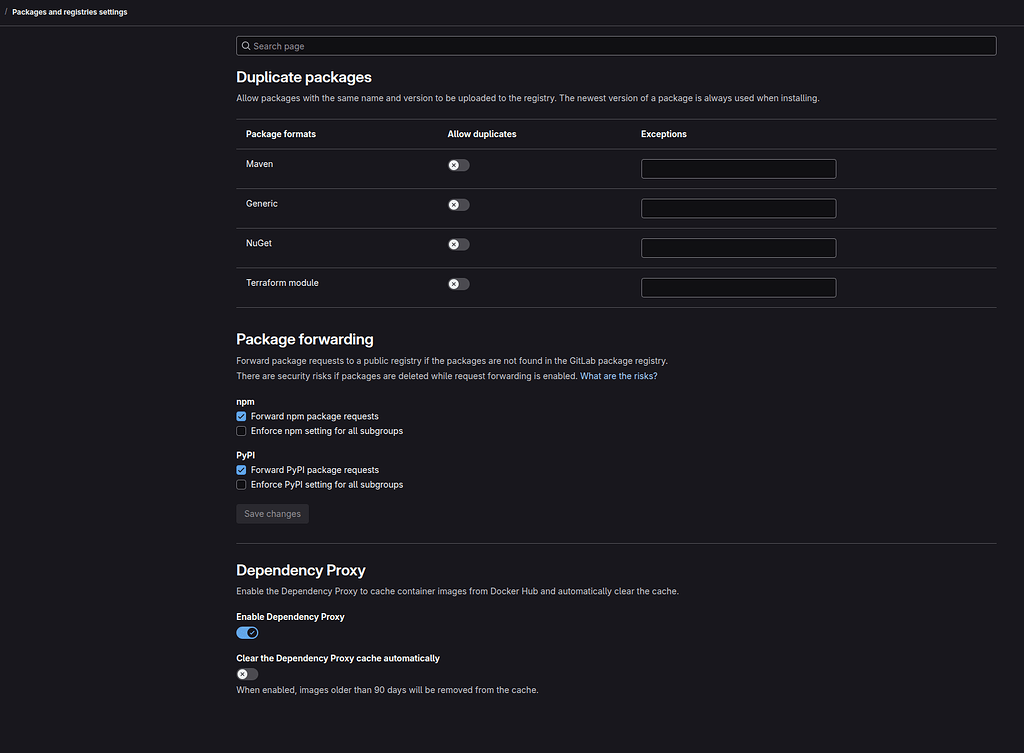Image resolution: width=1024 pixels, height=753 pixels.
Task: Check Enforce npm setting for all subgroups
Action: tap(240, 430)
